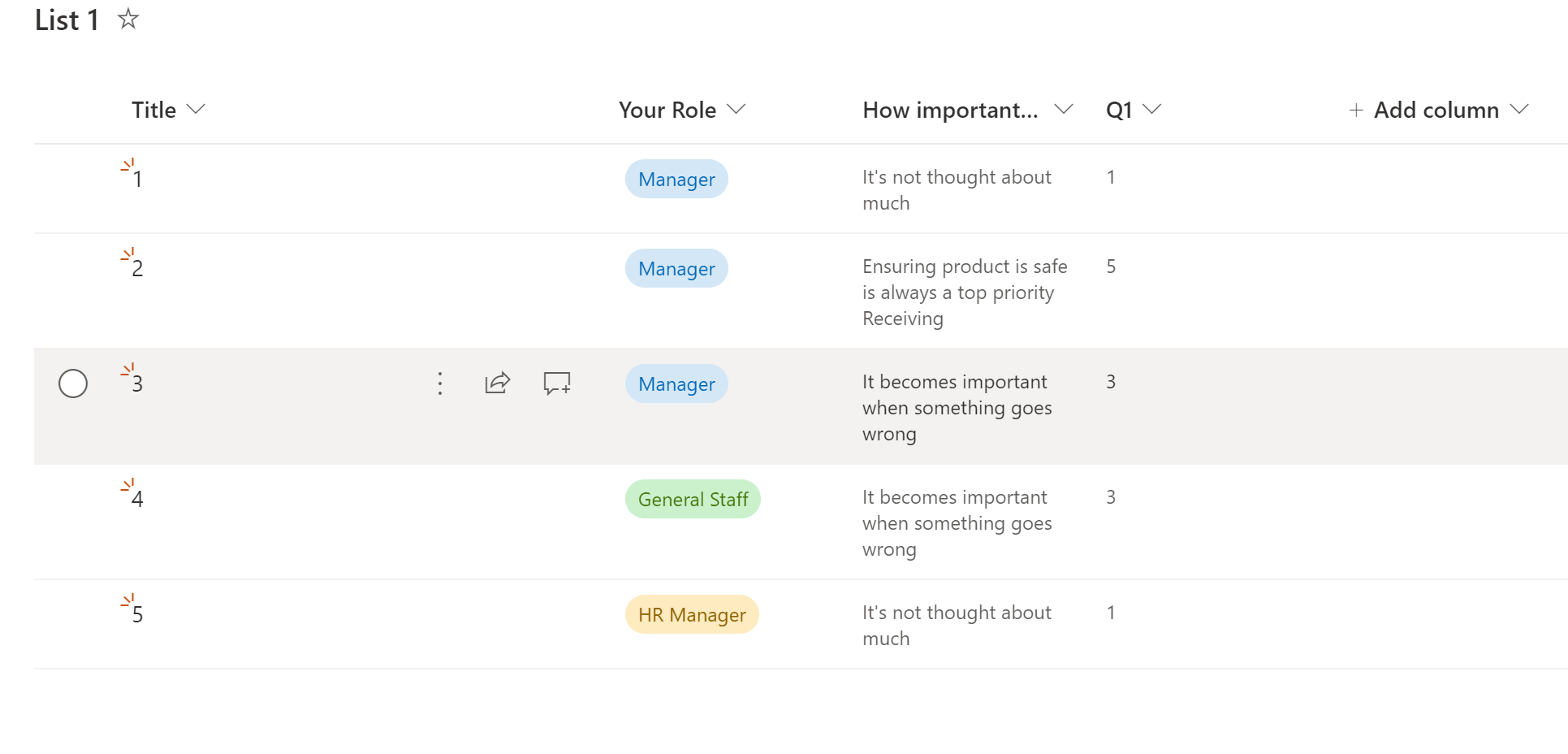Click the new-item sparkle icon beside title 2
The height and width of the screenshot is (754, 1568).
pos(127,255)
